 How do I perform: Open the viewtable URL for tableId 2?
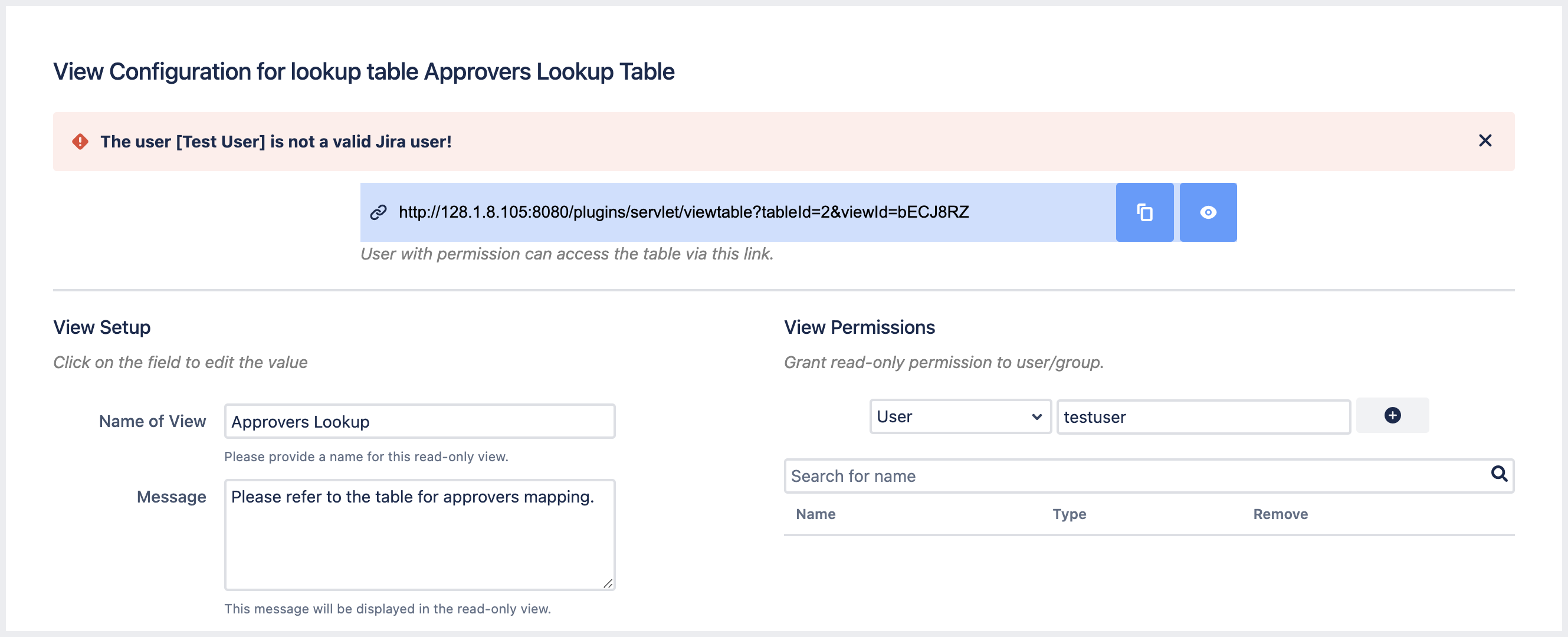pyautogui.click(x=684, y=212)
